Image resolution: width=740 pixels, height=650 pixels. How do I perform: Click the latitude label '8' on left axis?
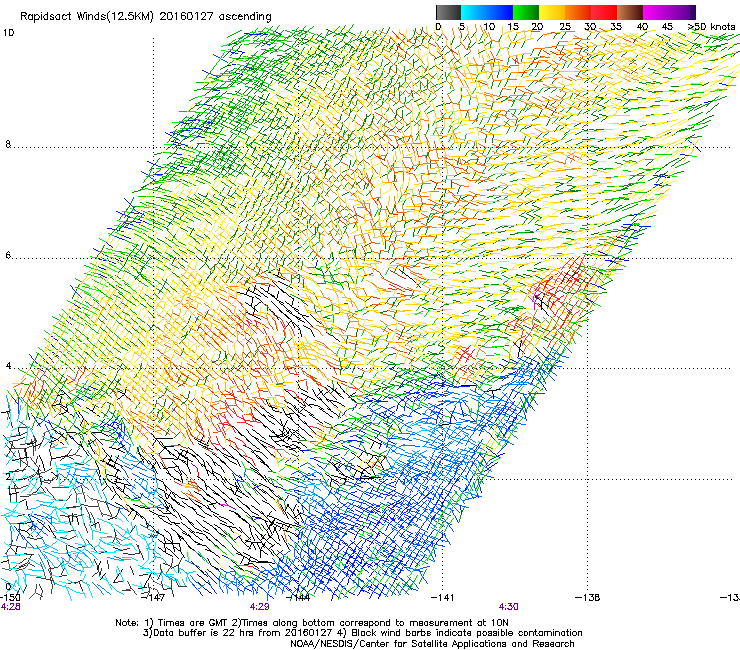(8, 144)
